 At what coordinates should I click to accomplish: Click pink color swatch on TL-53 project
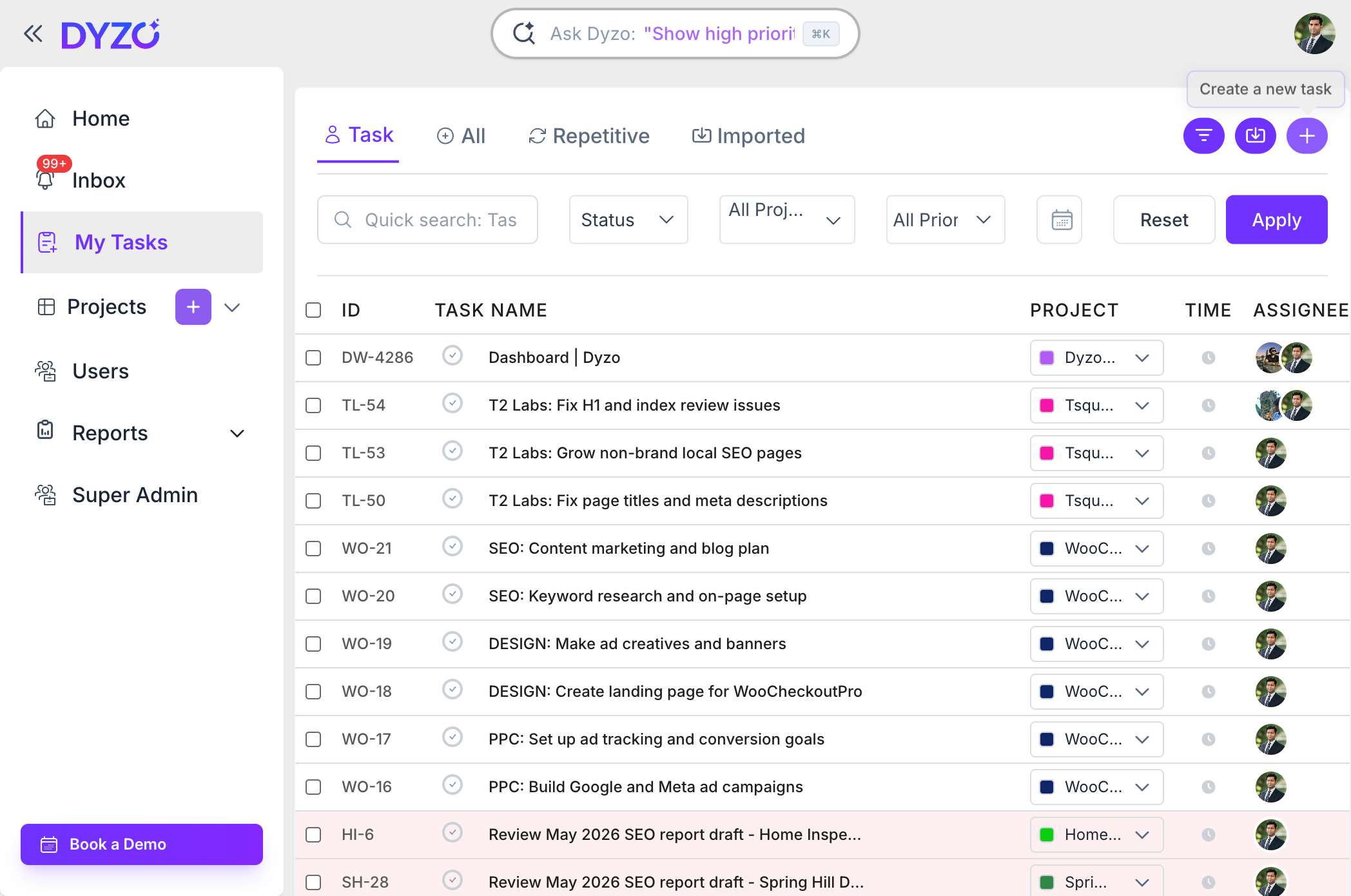(1047, 453)
